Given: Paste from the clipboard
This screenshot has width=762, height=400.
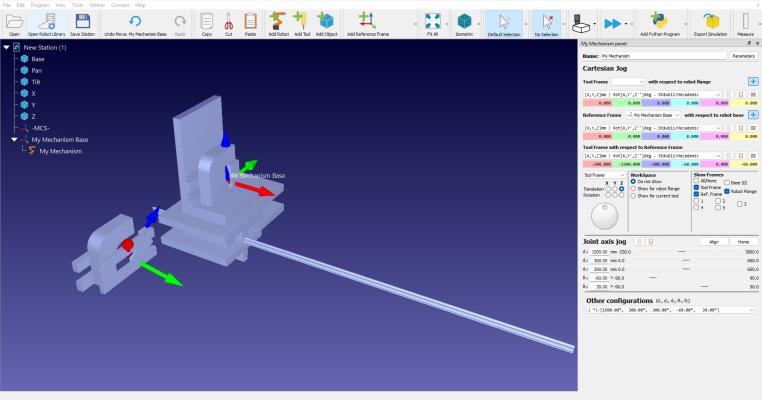Looking at the screenshot, I should pos(250,24).
